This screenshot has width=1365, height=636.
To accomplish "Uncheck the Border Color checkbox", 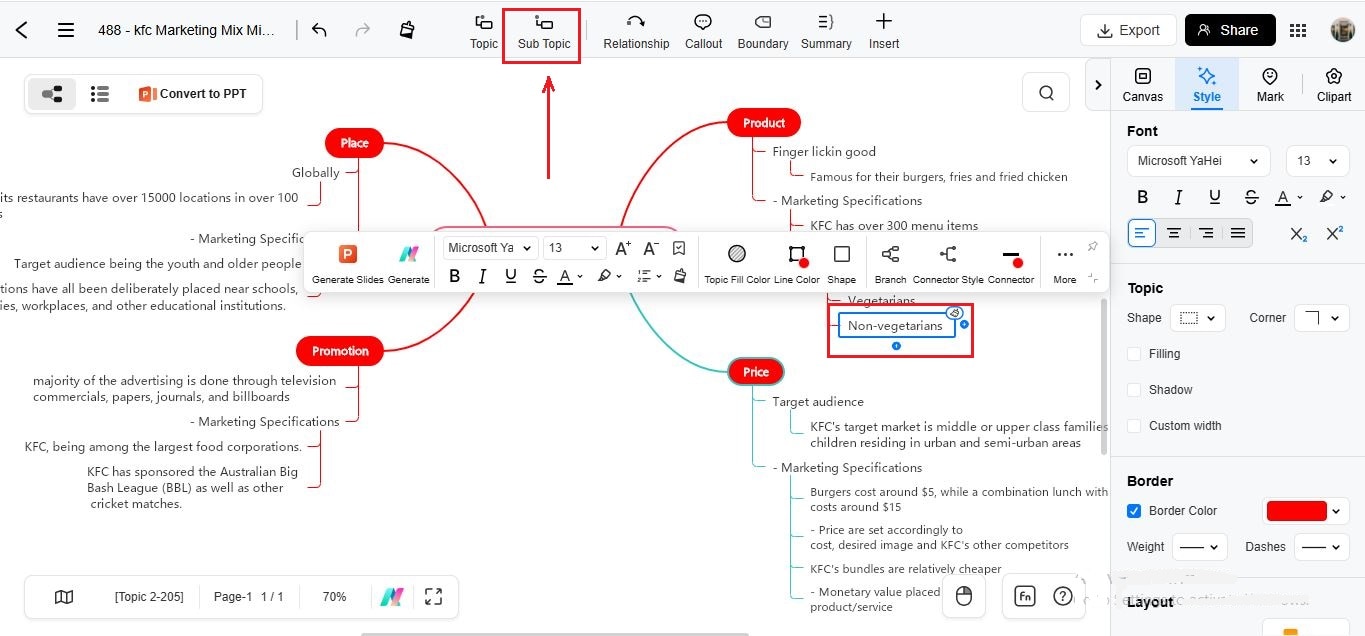I will pos(1134,511).
